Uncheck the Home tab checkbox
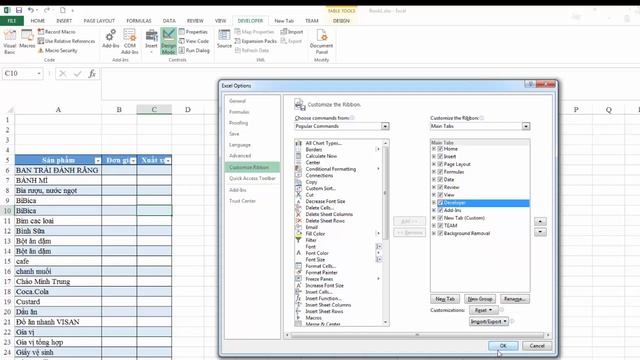 440,149
